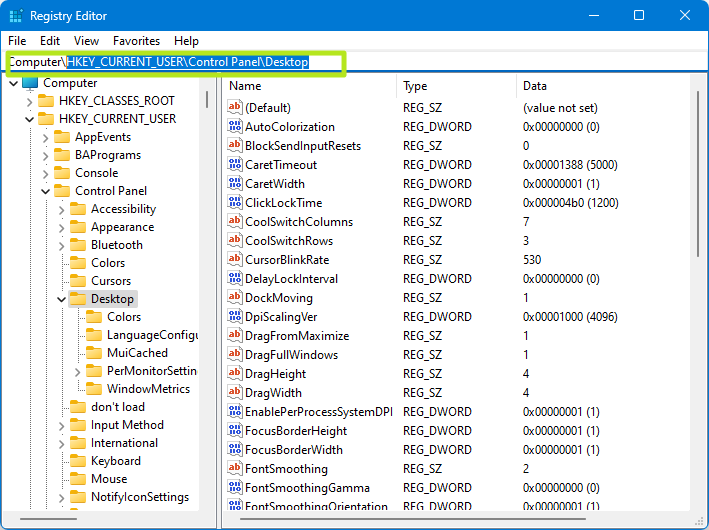Click the tree pane vertical scrollbar thumb
This screenshot has height=530, width=709.
[207, 99]
